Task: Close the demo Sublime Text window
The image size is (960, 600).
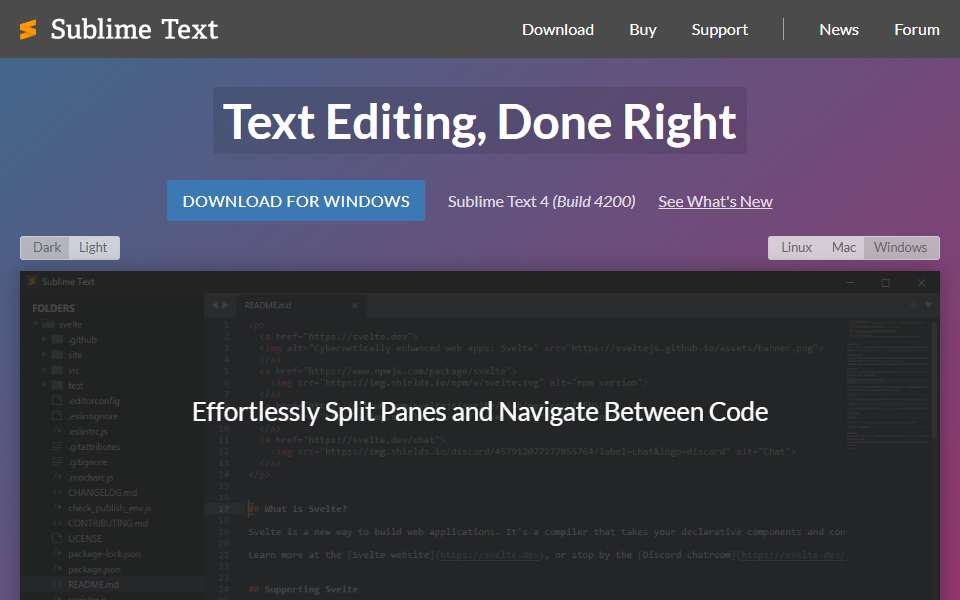Action: pyautogui.click(x=921, y=282)
